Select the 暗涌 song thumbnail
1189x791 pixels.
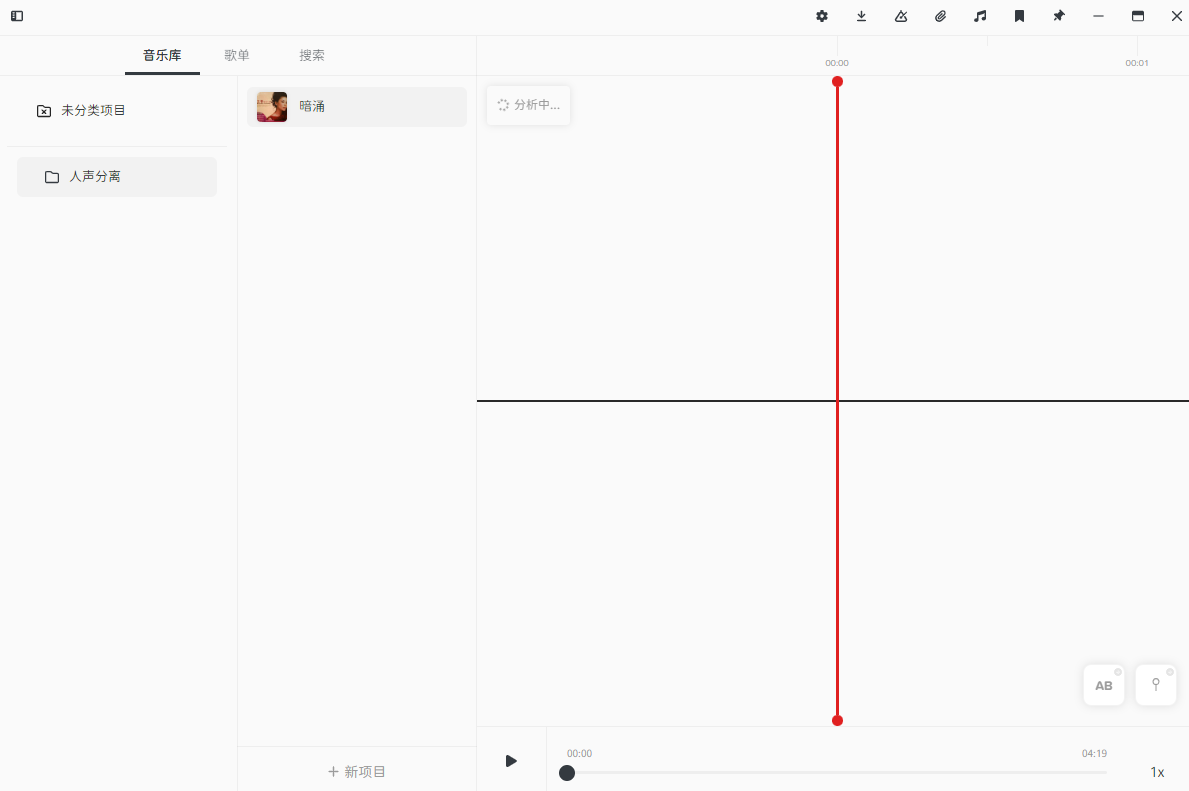[272, 107]
